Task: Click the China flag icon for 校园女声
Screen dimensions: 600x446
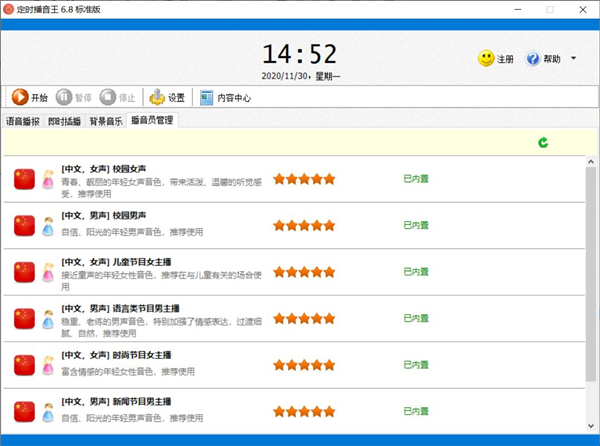Action: 24,179
